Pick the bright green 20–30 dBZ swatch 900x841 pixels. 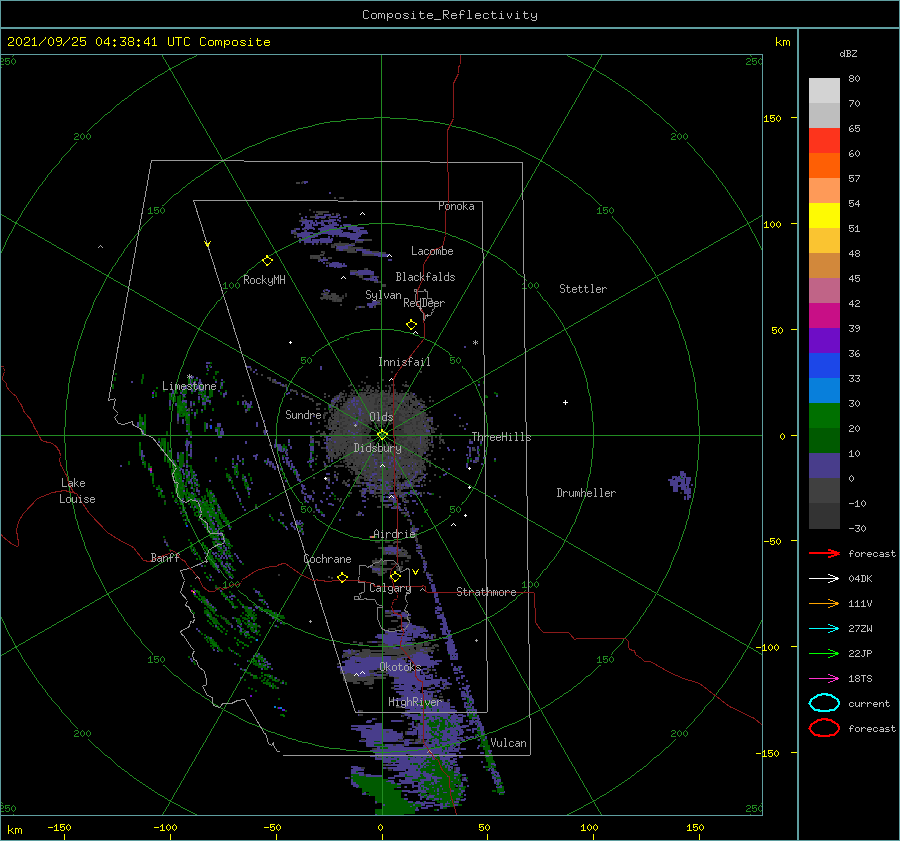824,416
